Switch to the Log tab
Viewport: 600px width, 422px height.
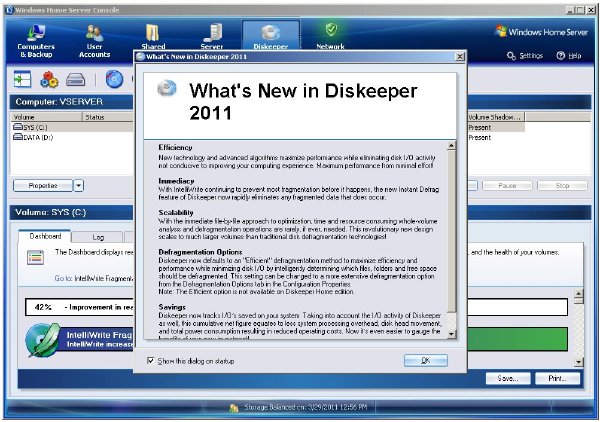[98, 237]
